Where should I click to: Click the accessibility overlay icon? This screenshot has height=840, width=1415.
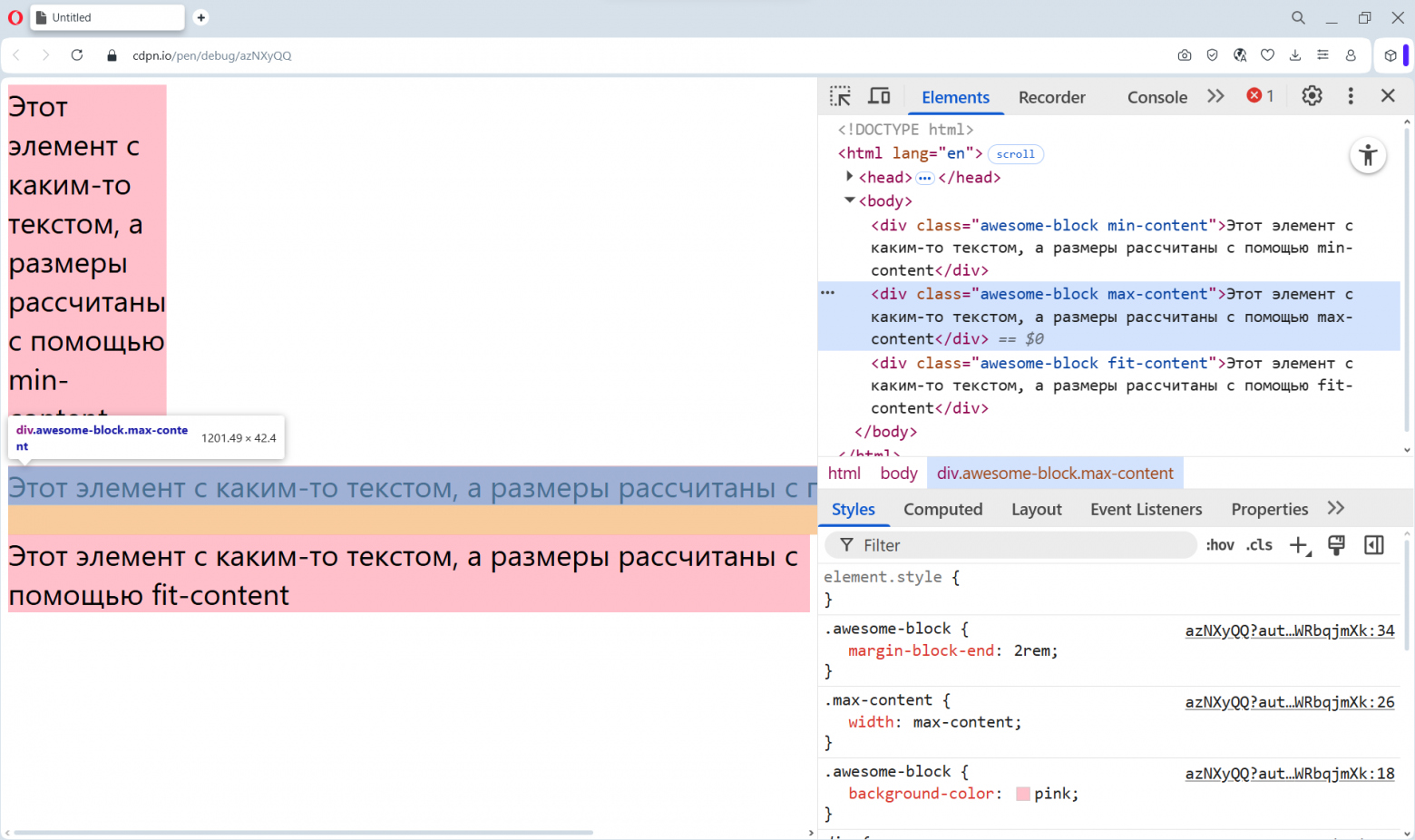pyautogui.click(x=1368, y=155)
